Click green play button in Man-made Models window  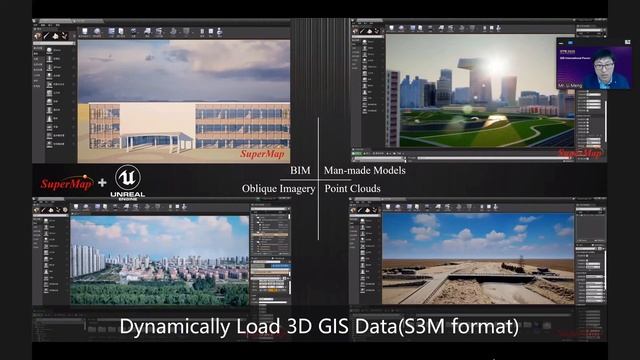point(357,154)
